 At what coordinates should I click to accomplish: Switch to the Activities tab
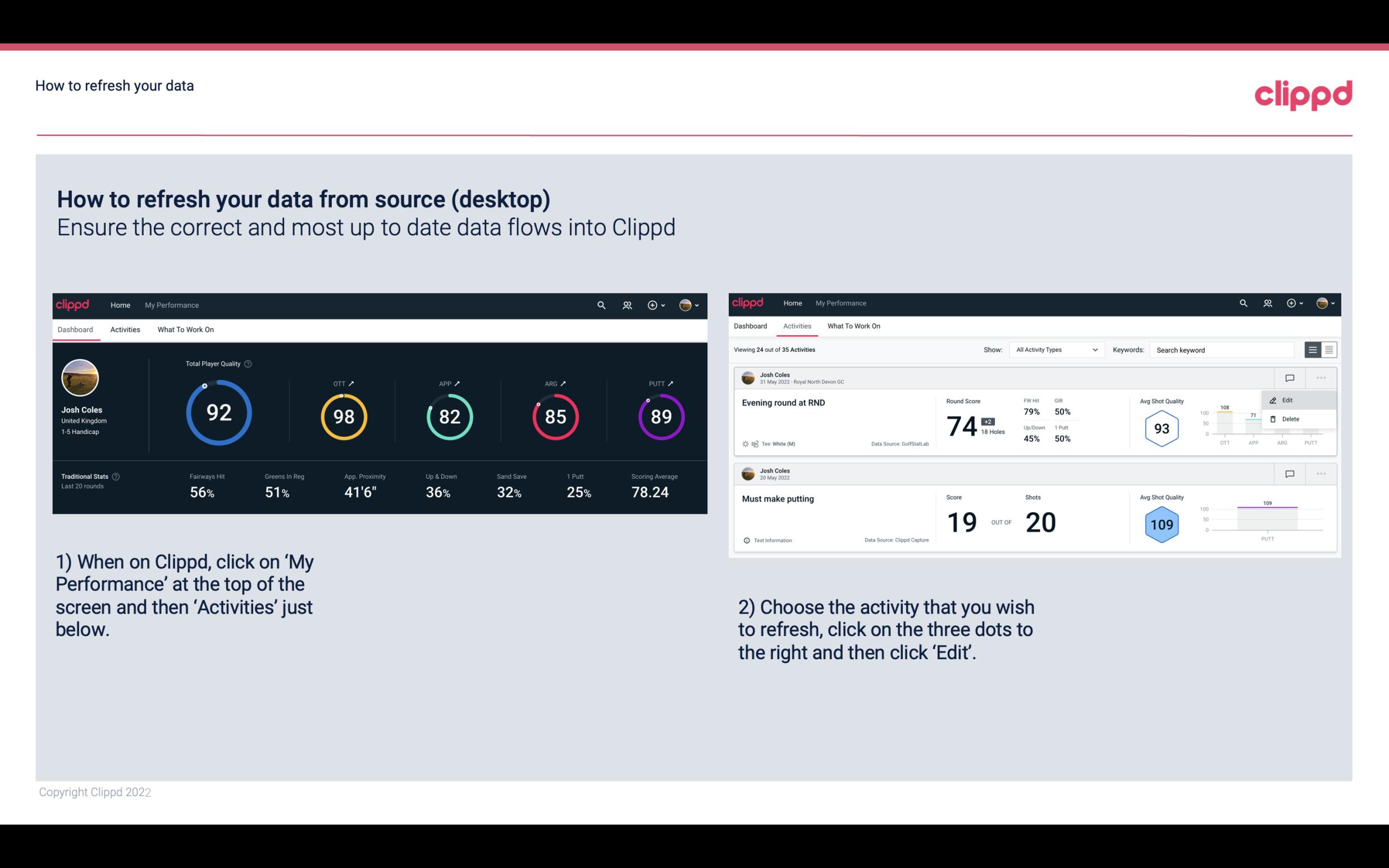(124, 329)
